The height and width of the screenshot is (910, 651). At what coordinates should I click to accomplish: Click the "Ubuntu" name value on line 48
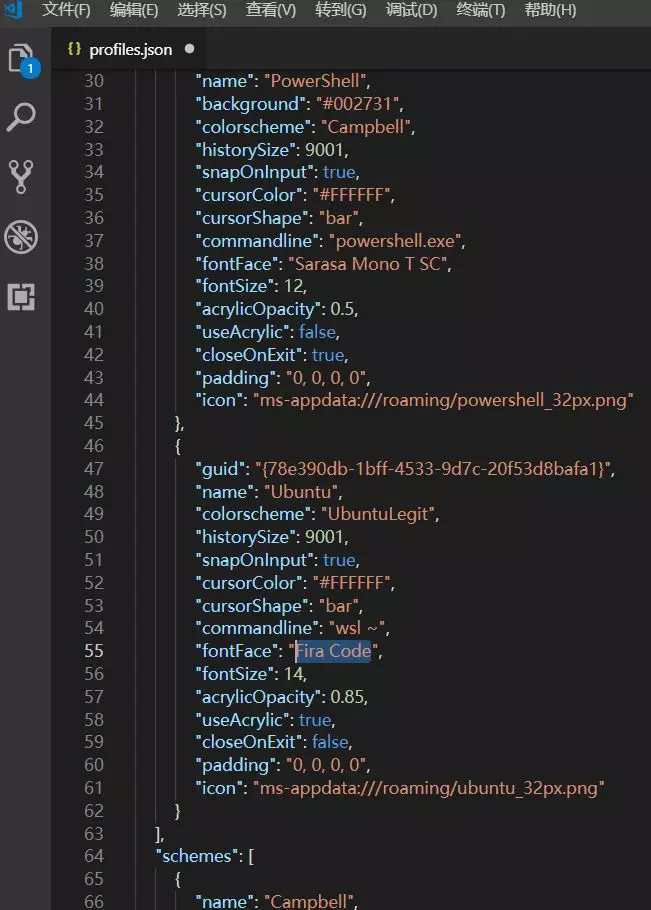pos(301,492)
